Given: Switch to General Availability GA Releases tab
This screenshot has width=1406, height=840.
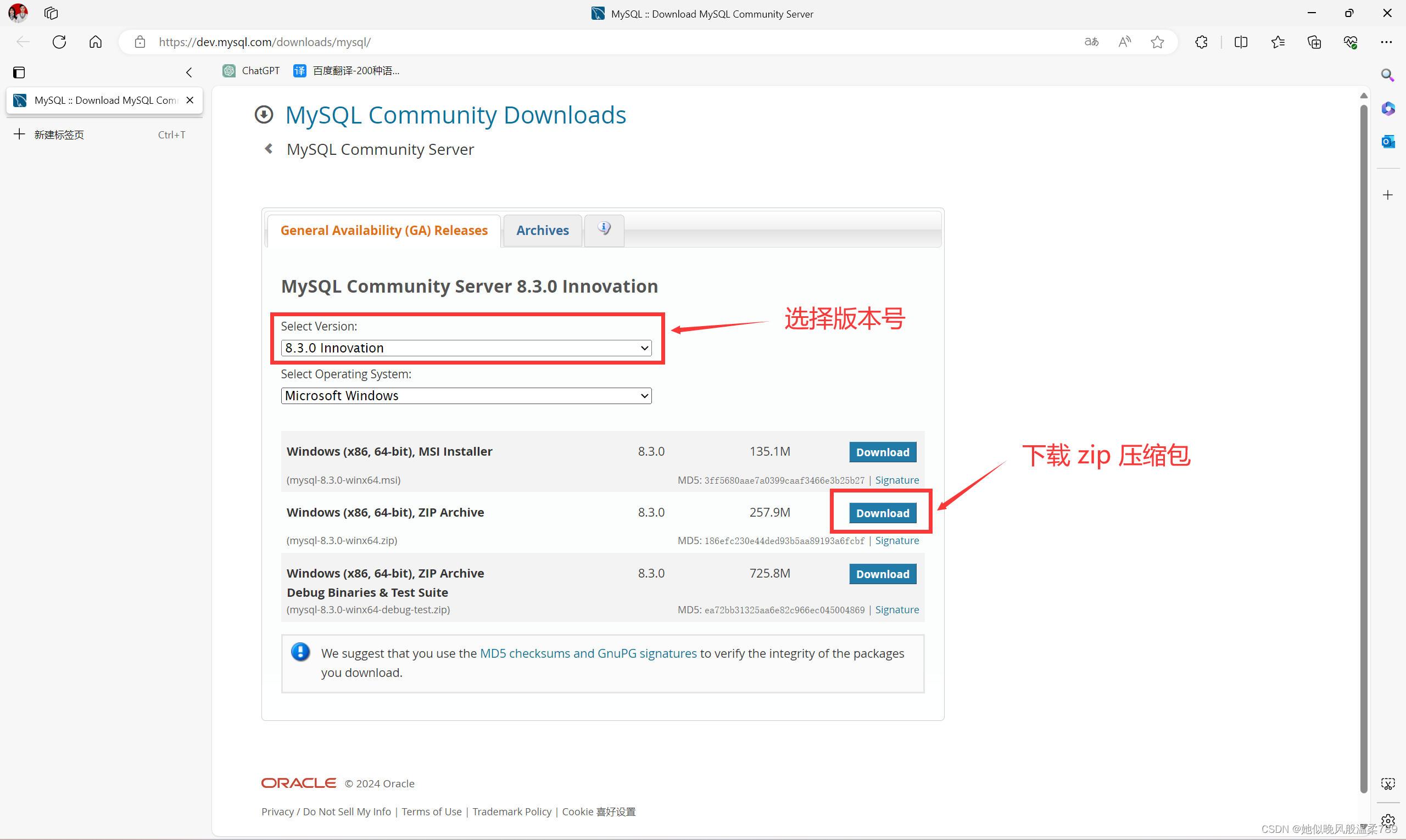Looking at the screenshot, I should tap(383, 229).
